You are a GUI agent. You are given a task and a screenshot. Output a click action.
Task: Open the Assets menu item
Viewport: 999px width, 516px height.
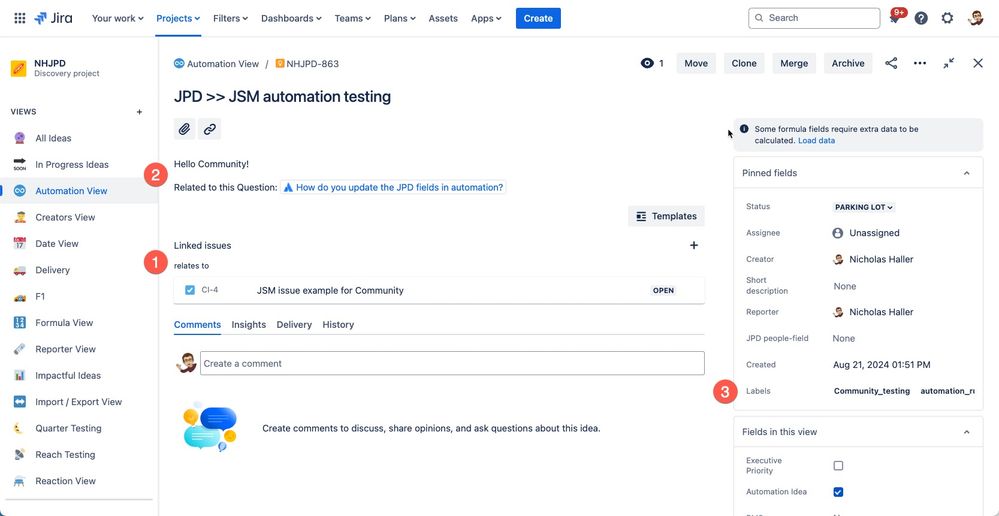click(443, 18)
